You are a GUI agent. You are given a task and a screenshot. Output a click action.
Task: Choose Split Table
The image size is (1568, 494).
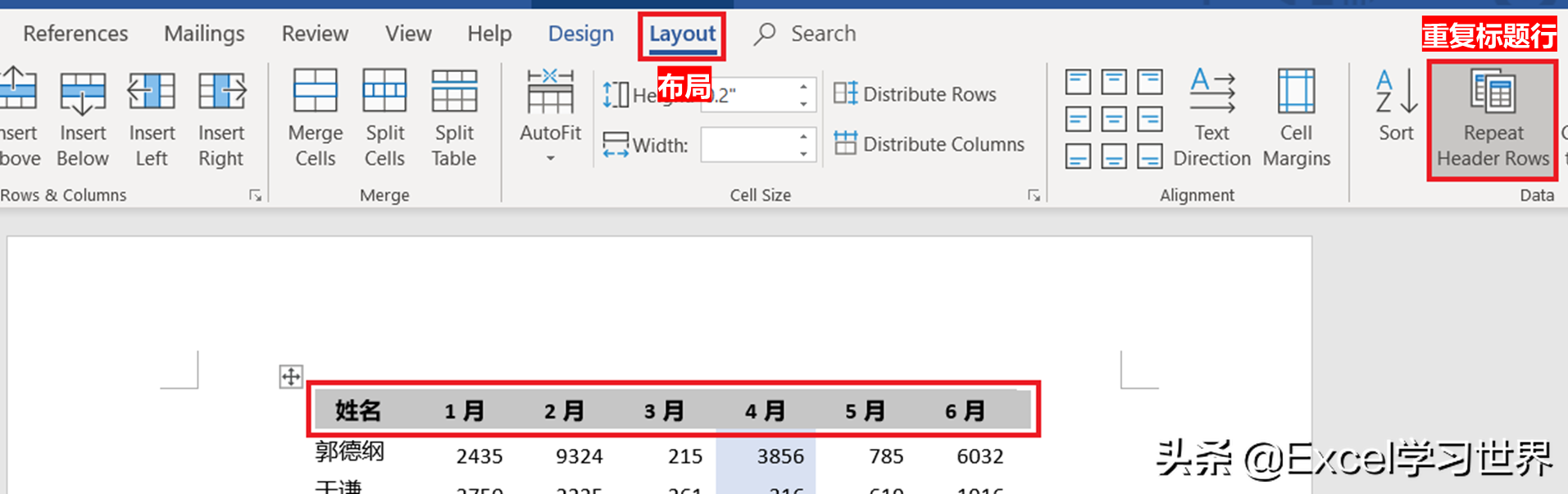click(x=454, y=119)
